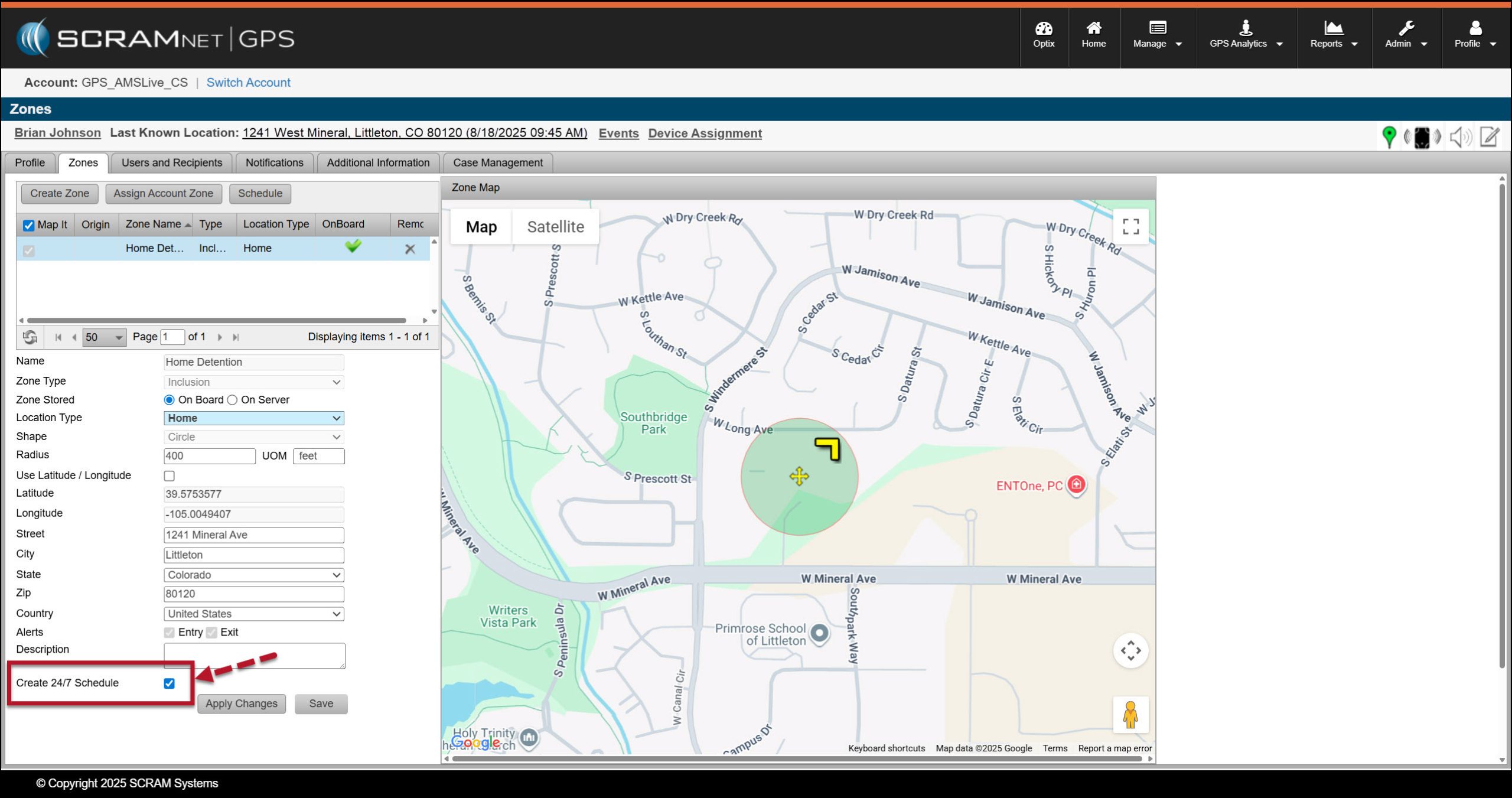Switch to Users and Recipients tab
The width and height of the screenshot is (1512, 798).
tap(172, 162)
